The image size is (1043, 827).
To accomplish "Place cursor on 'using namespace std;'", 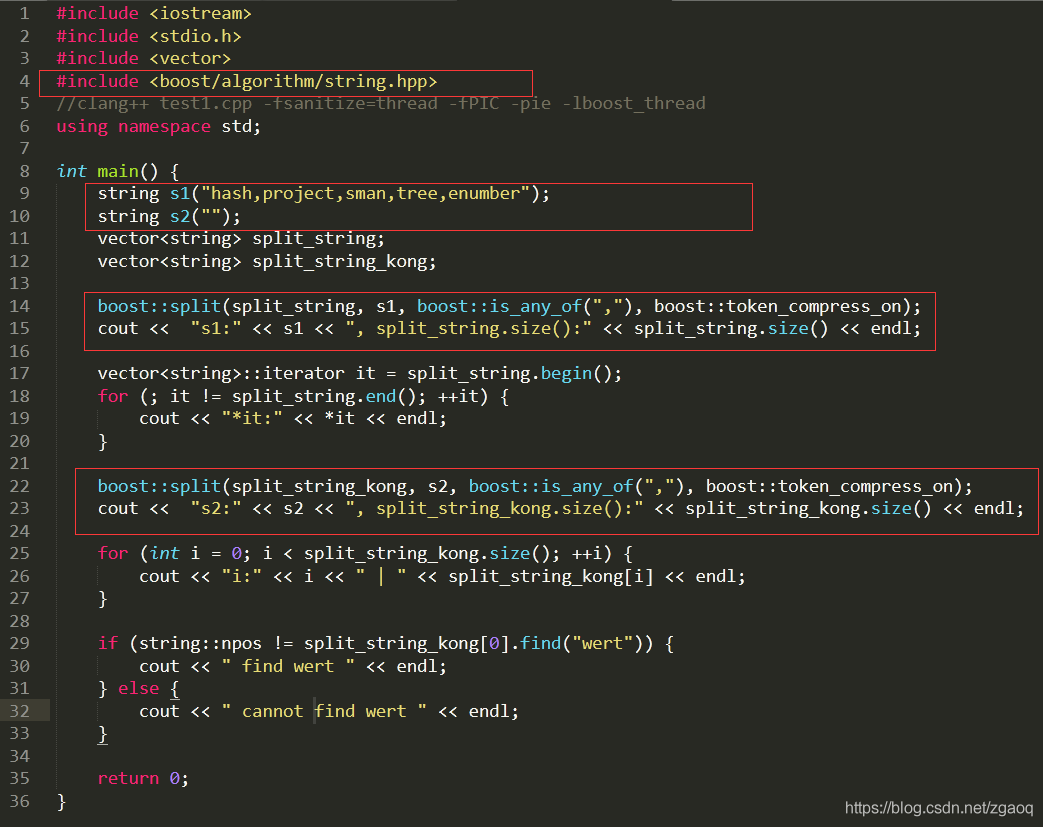I will click(x=158, y=126).
